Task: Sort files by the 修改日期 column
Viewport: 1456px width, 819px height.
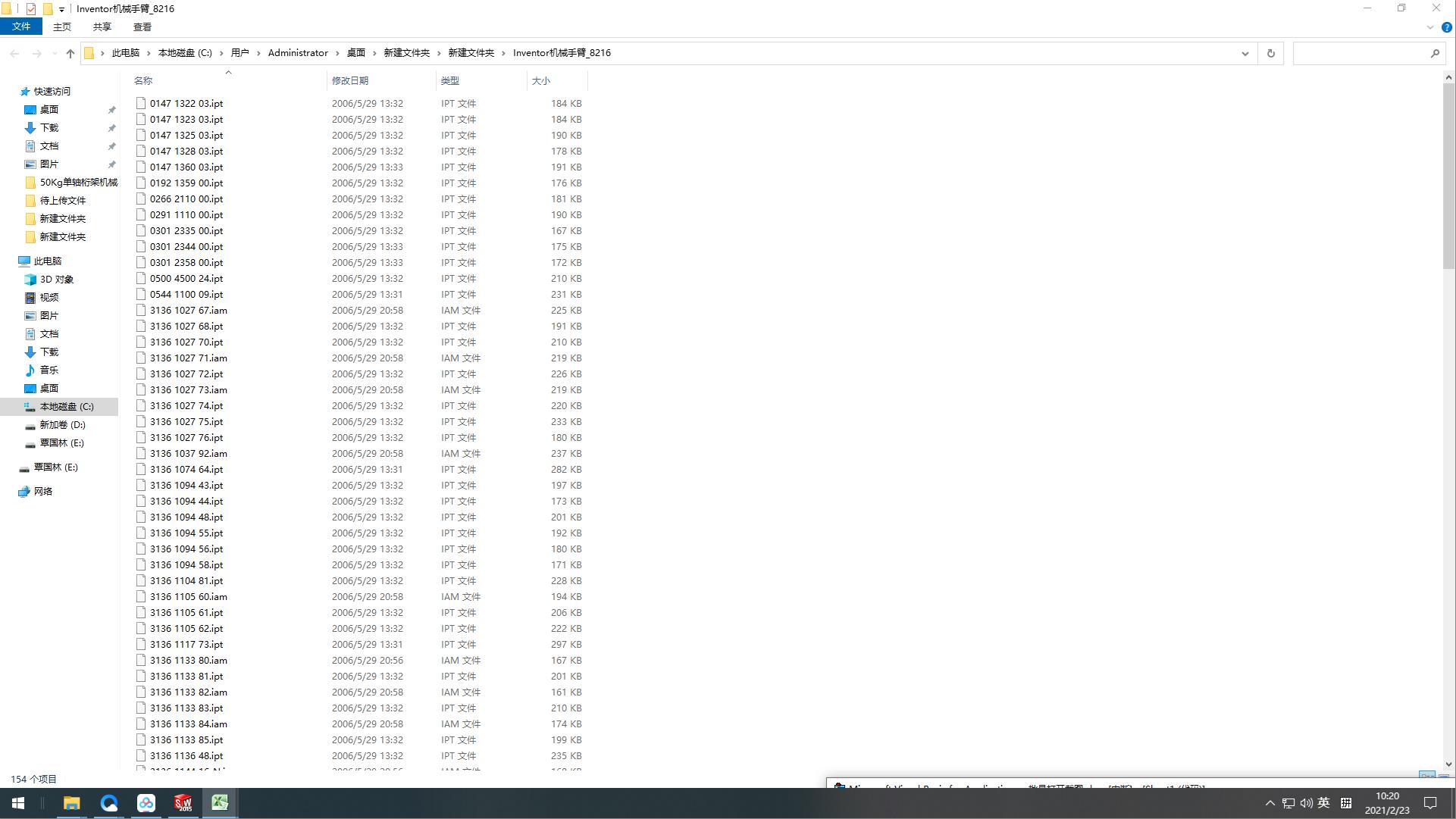Action: pos(350,80)
